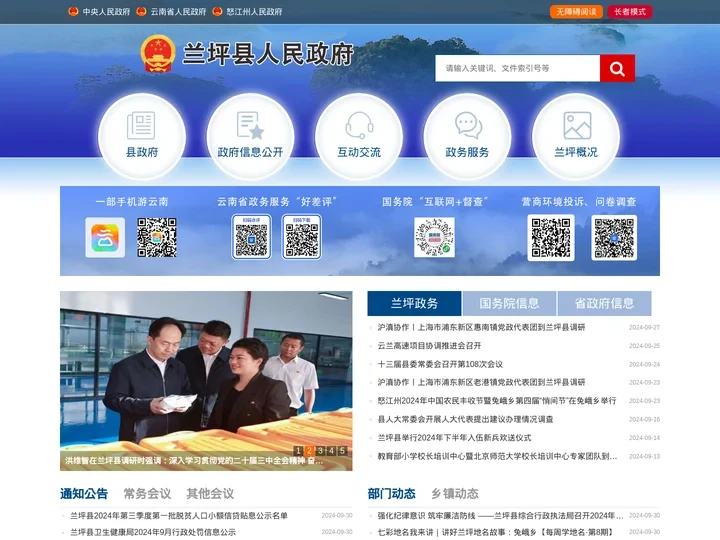Select 乡镇动态 tab
This screenshot has width=720, height=540.
point(455,494)
